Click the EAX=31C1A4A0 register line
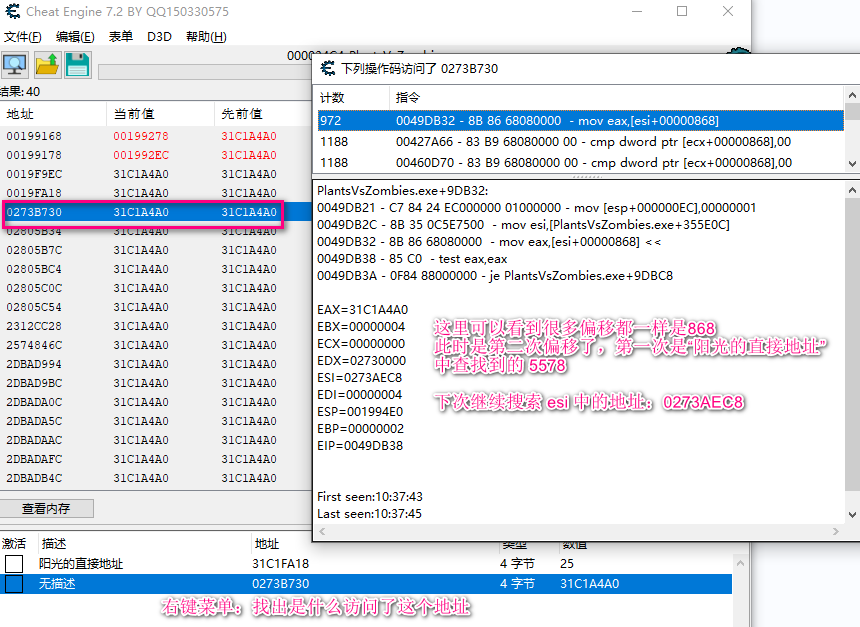Viewport: 860px width, 627px height. [363, 310]
